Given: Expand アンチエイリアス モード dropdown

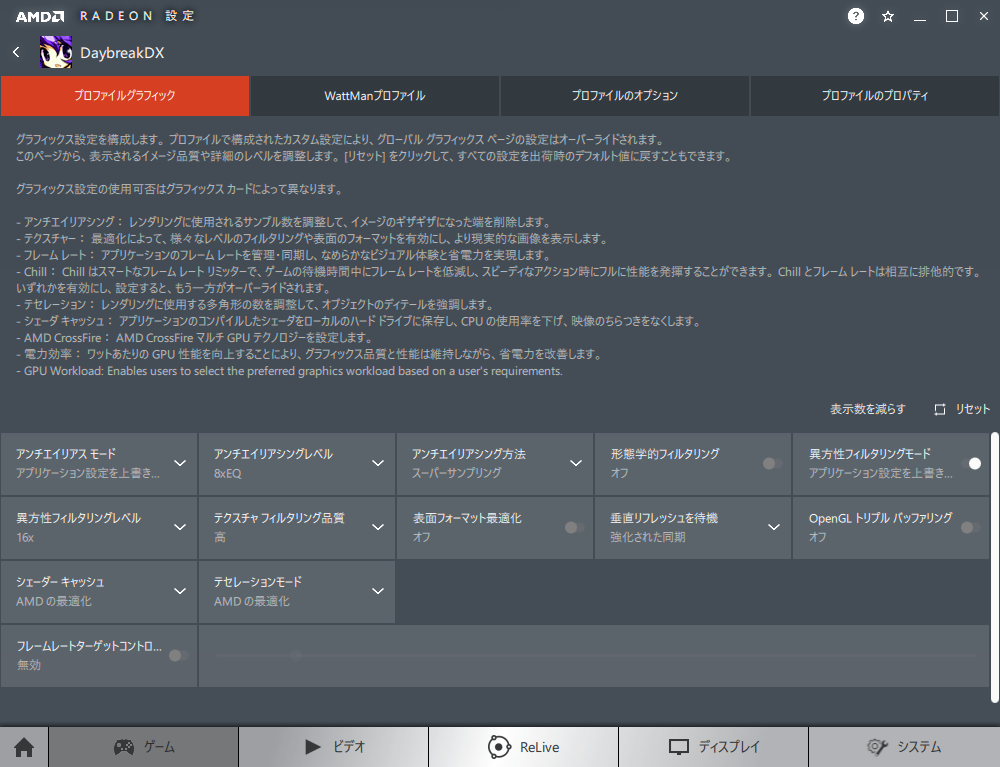Looking at the screenshot, I should pos(180,463).
